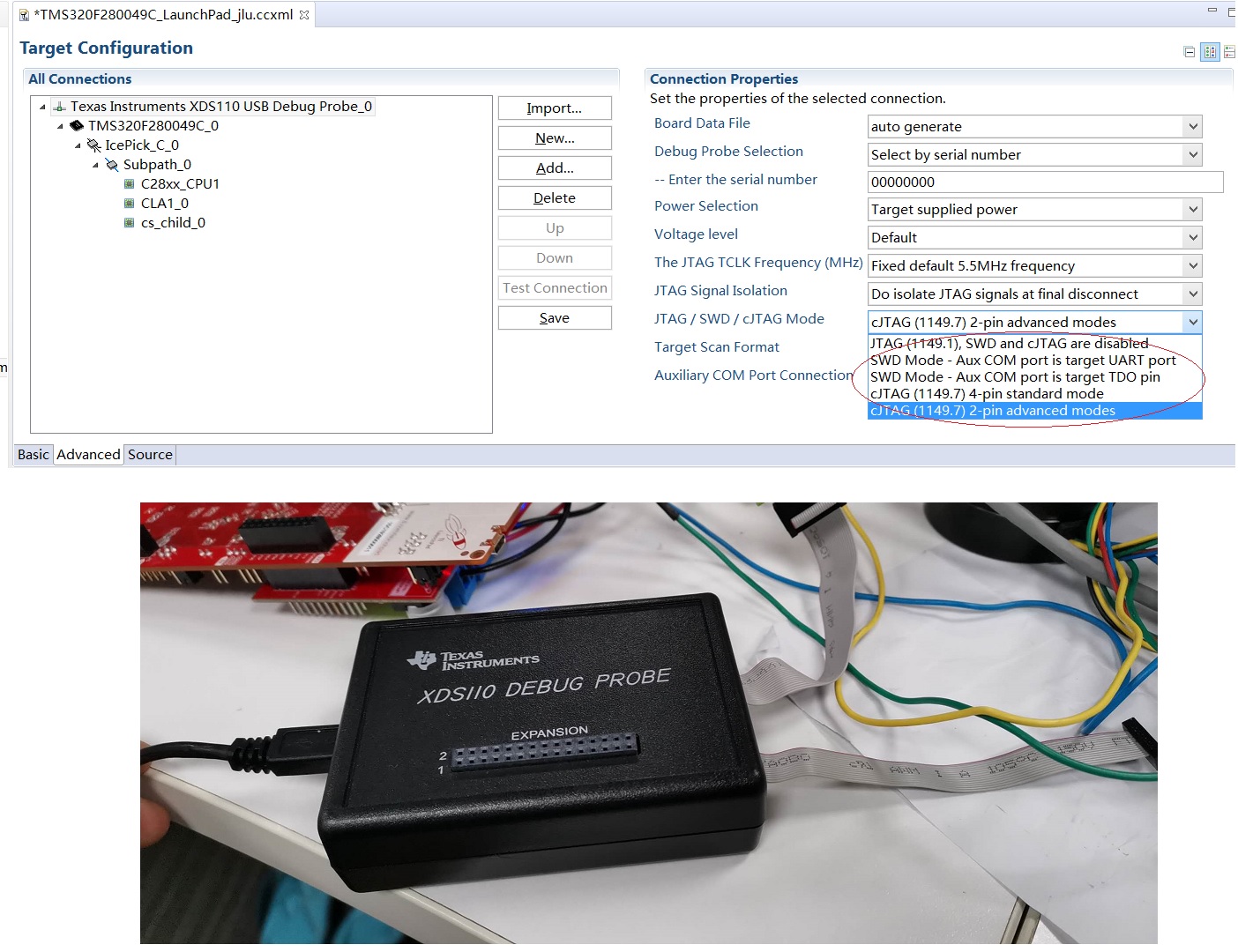Switch to the Source tab
This screenshot has height=952, width=1238.
pyautogui.click(x=150, y=455)
